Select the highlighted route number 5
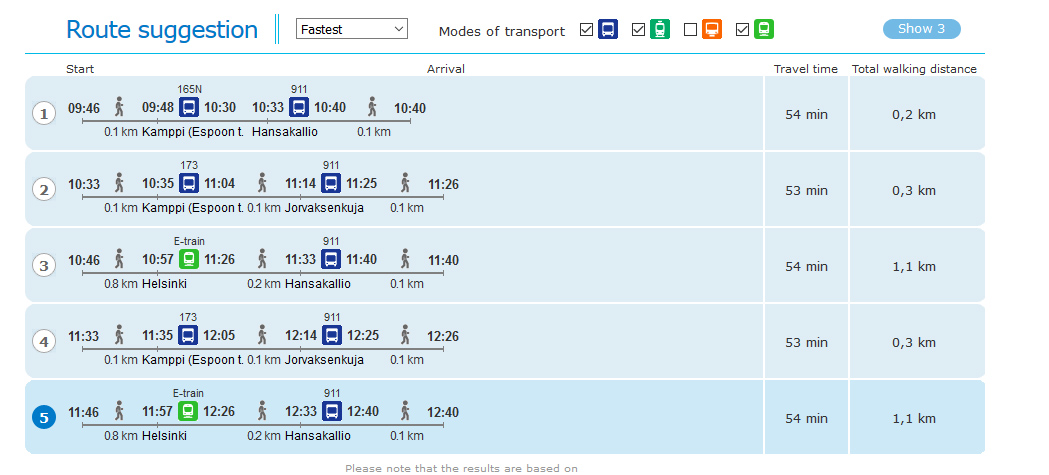The image size is (1049, 475). coord(44,418)
